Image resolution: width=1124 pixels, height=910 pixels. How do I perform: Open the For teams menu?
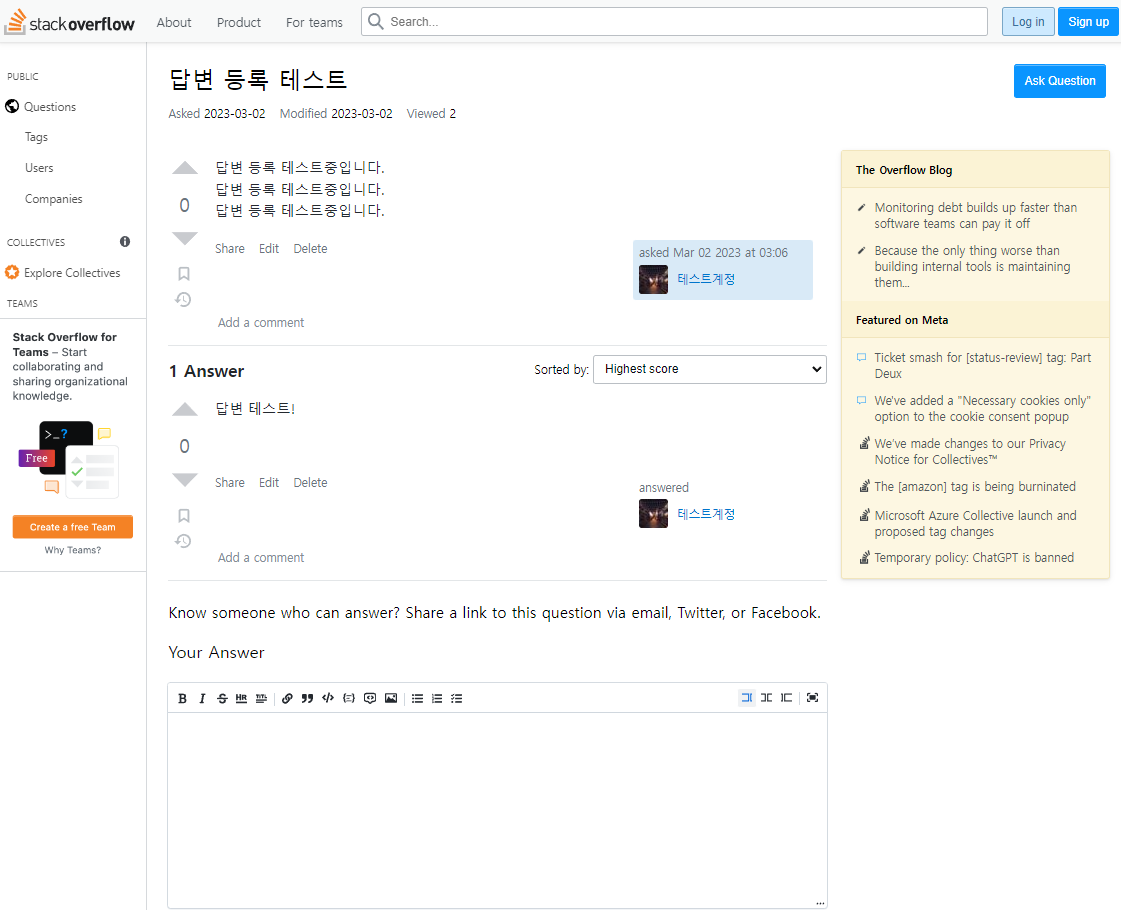point(314,22)
